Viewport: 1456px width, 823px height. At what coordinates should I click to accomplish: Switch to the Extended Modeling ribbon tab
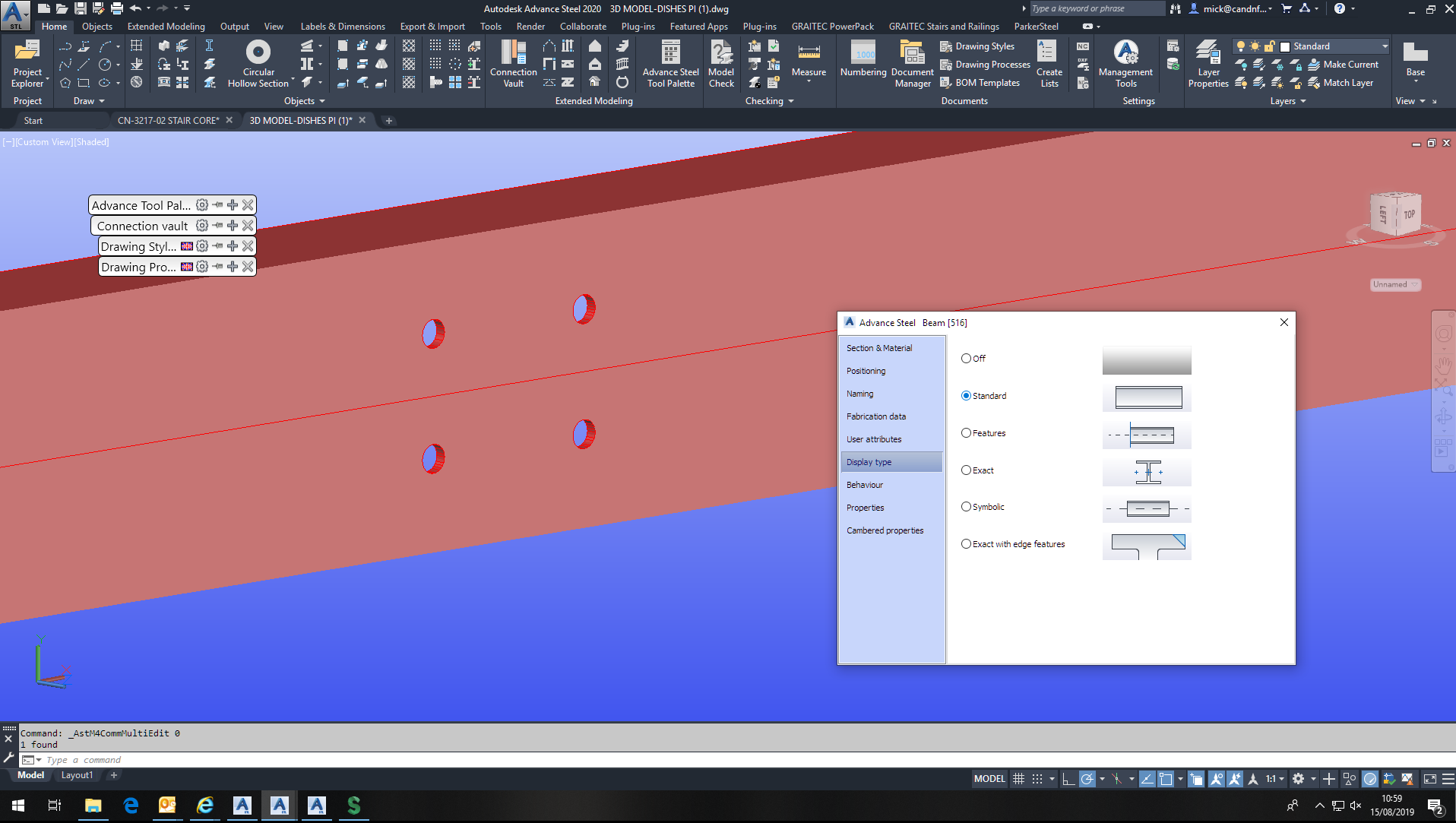[166, 26]
